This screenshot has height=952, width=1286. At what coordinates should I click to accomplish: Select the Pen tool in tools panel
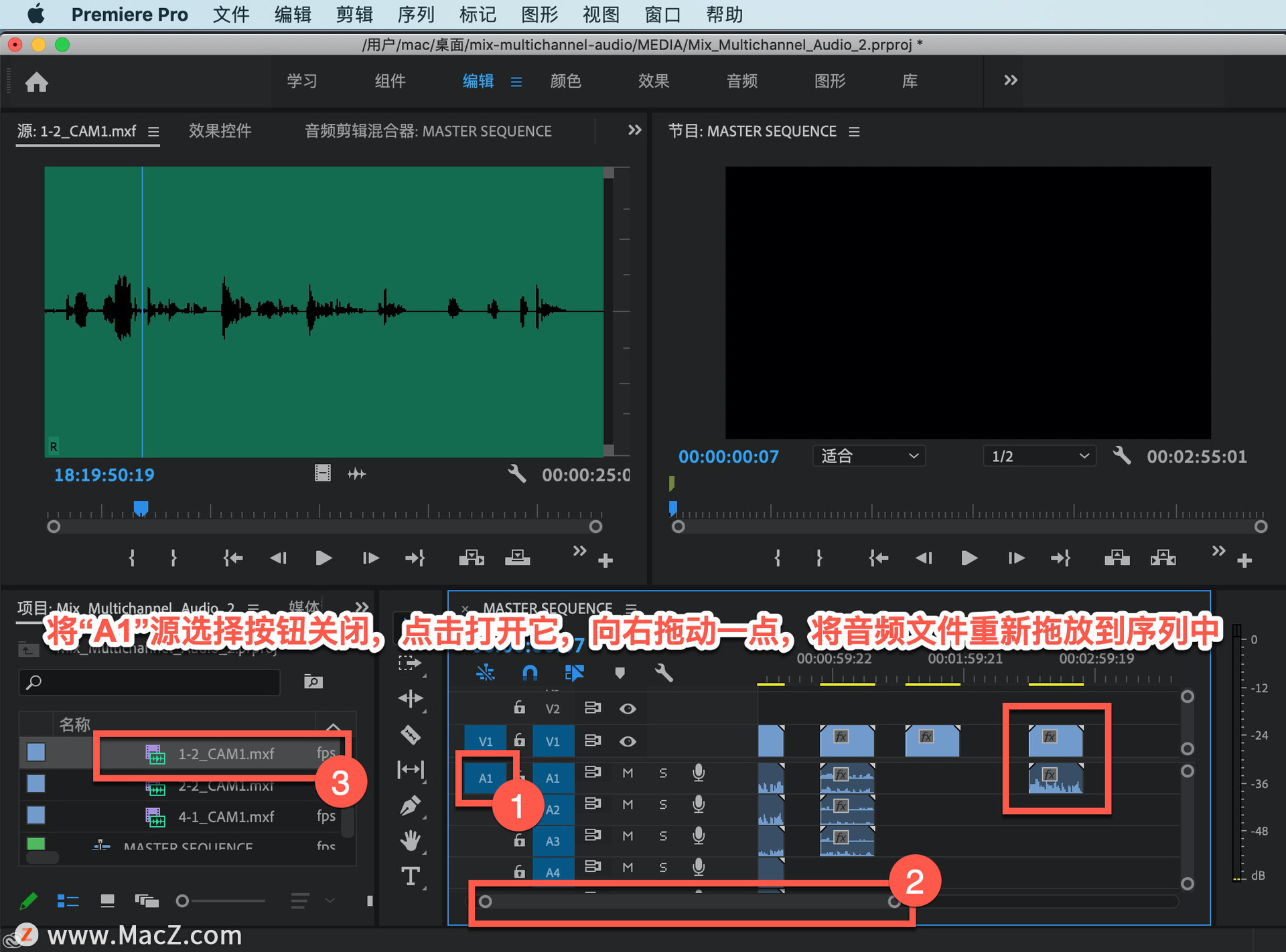[410, 805]
